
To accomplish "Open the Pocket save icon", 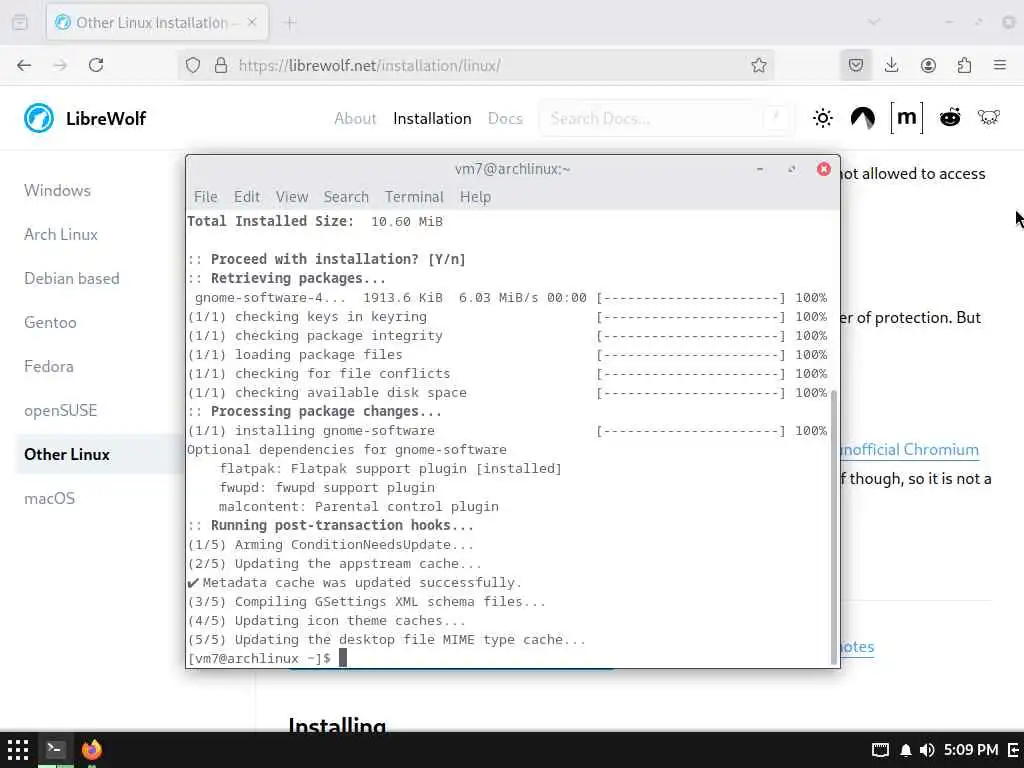I will tap(856, 65).
